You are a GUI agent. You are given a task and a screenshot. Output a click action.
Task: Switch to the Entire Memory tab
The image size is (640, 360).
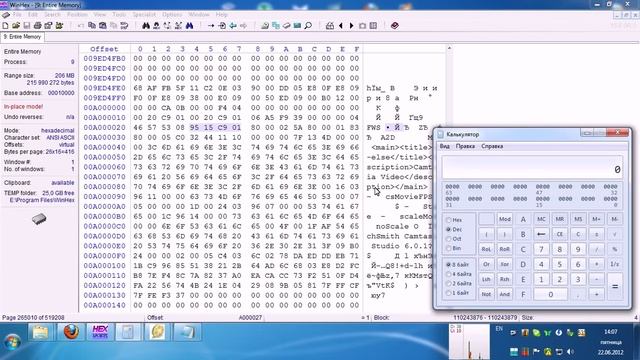point(22,37)
